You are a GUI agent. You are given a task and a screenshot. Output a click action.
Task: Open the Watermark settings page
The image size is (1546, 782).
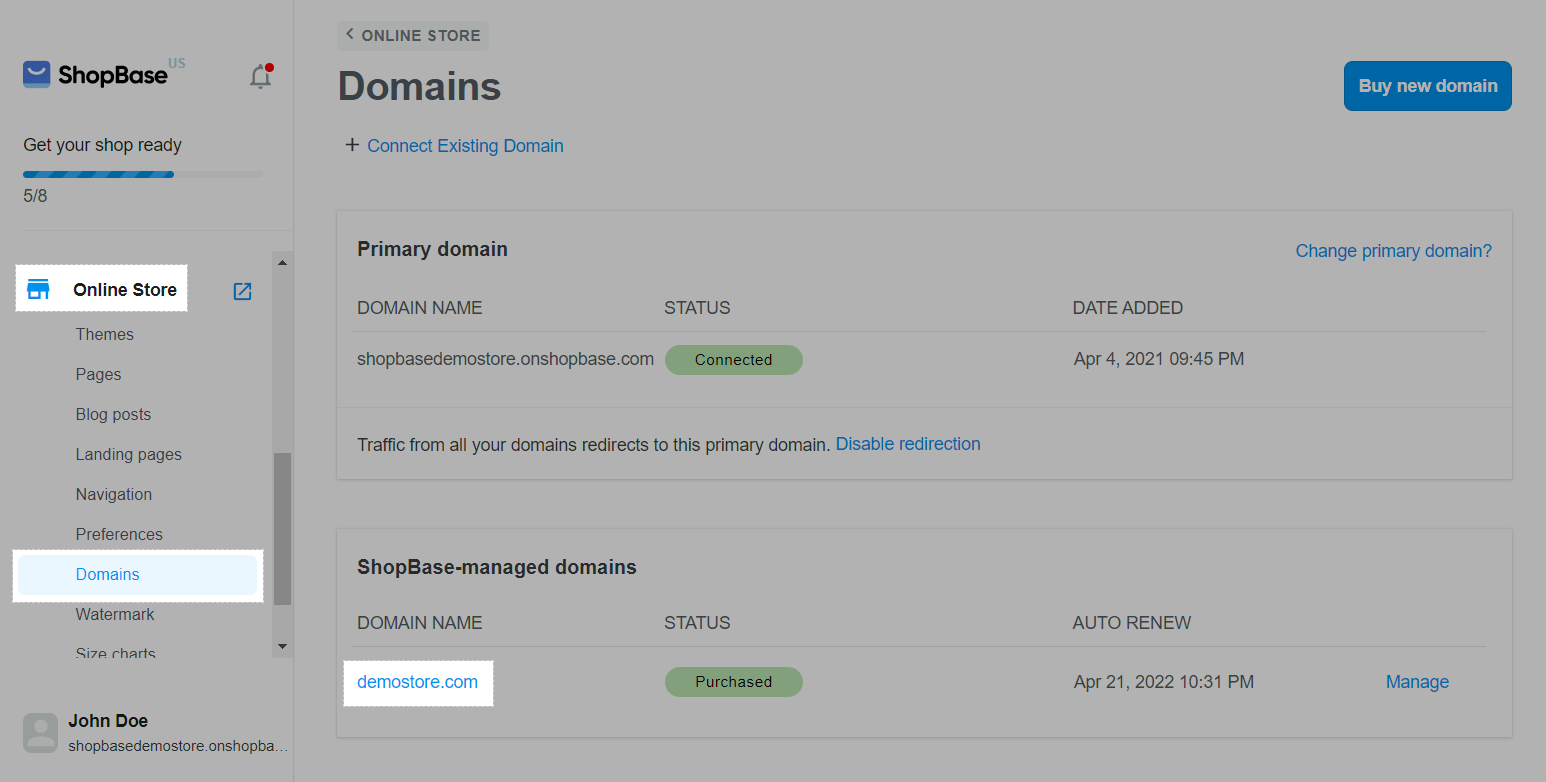115,614
